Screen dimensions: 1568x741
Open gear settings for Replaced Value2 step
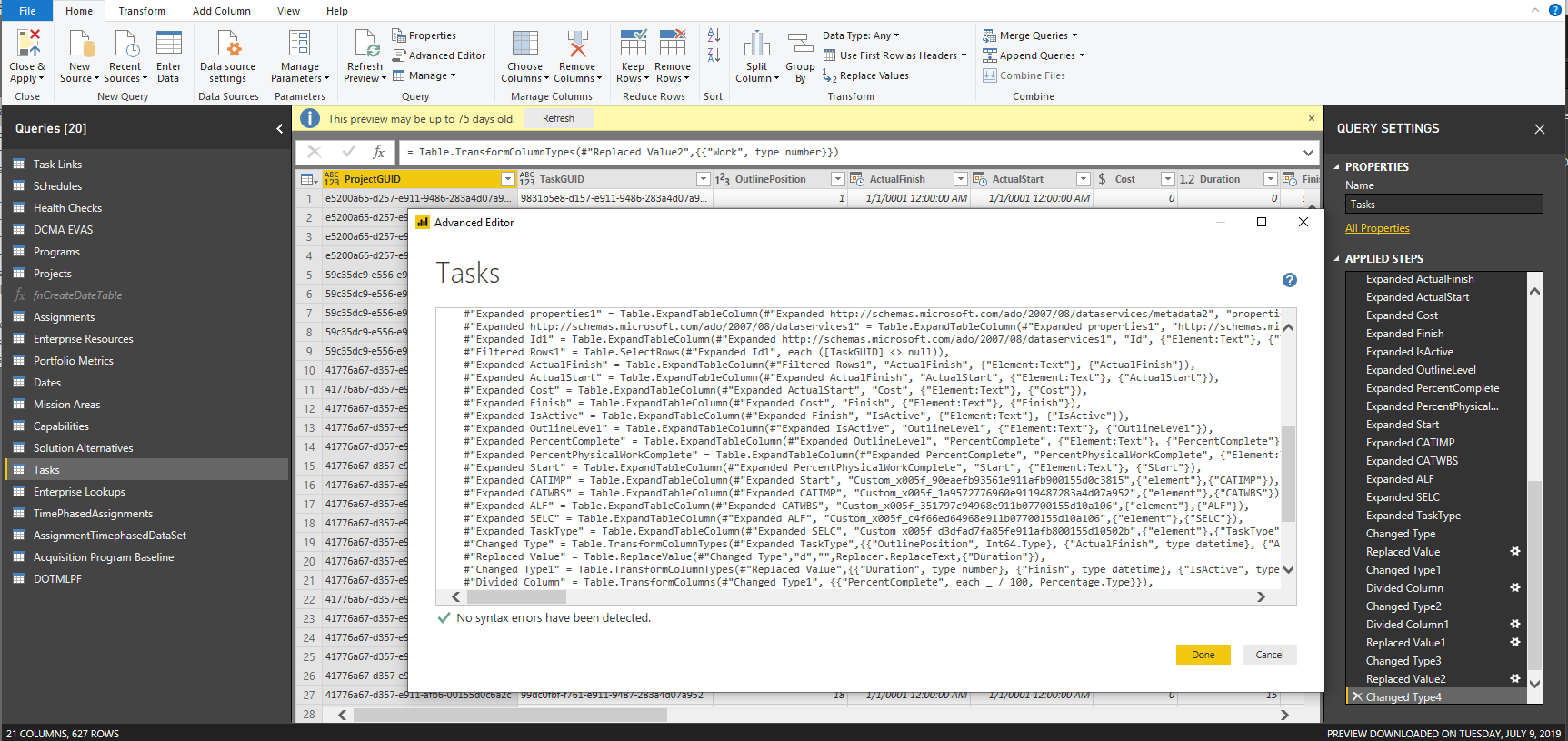[x=1515, y=678]
